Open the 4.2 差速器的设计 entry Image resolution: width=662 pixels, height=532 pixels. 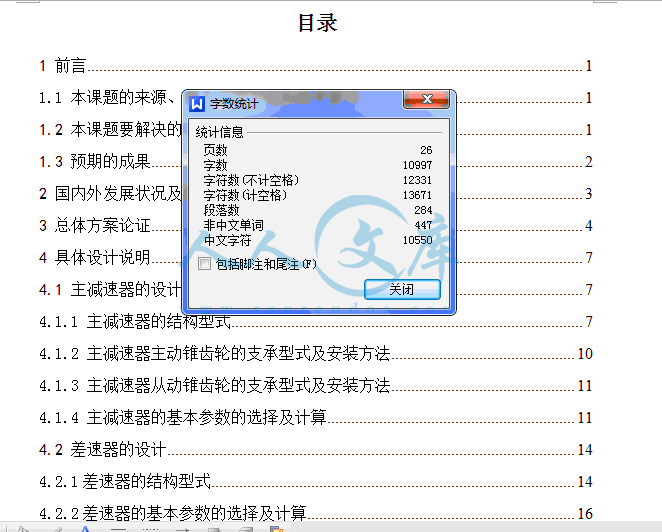click(x=103, y=449)
